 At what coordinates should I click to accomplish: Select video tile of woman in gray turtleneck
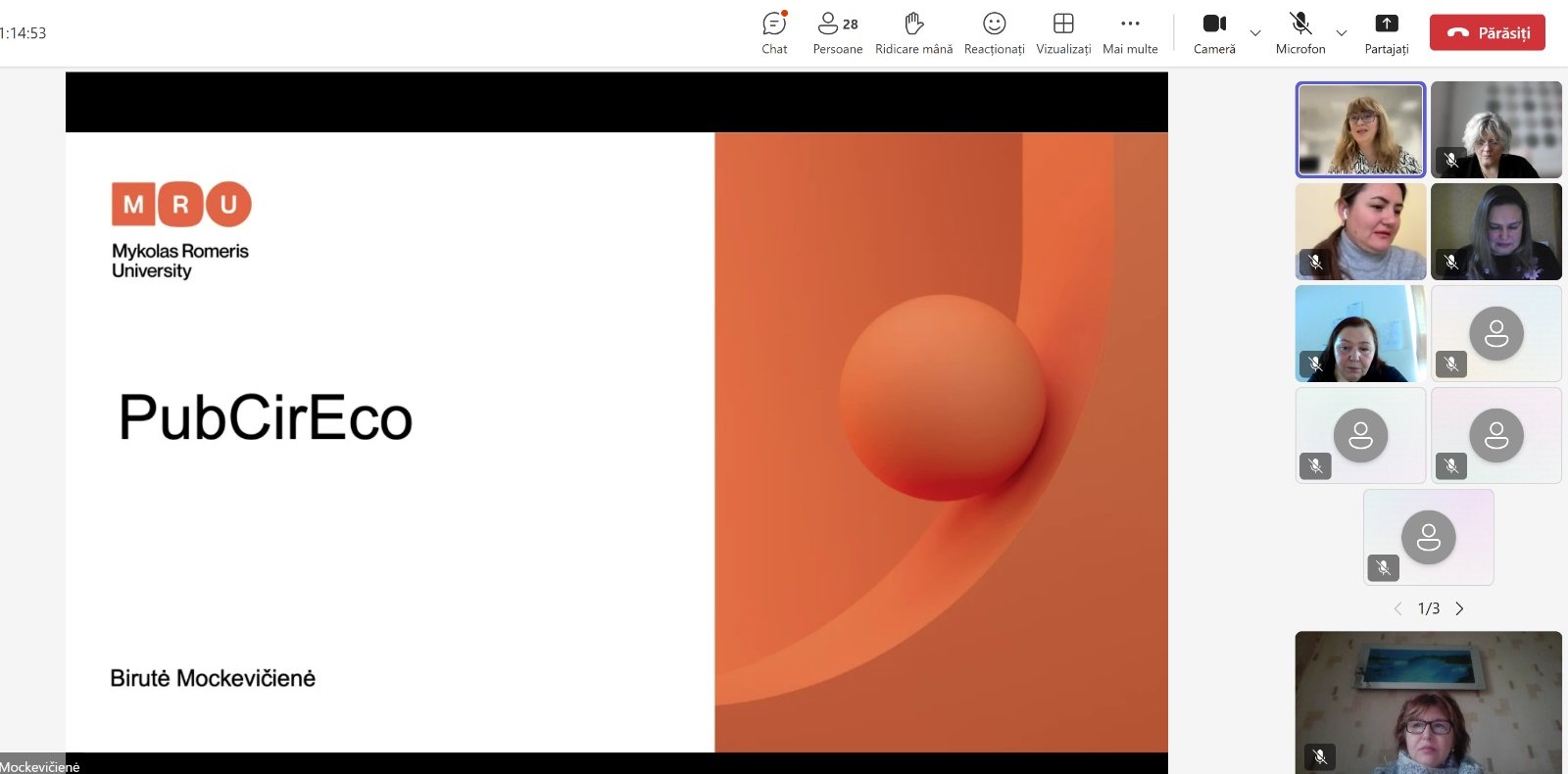[x=1360, y=231]
